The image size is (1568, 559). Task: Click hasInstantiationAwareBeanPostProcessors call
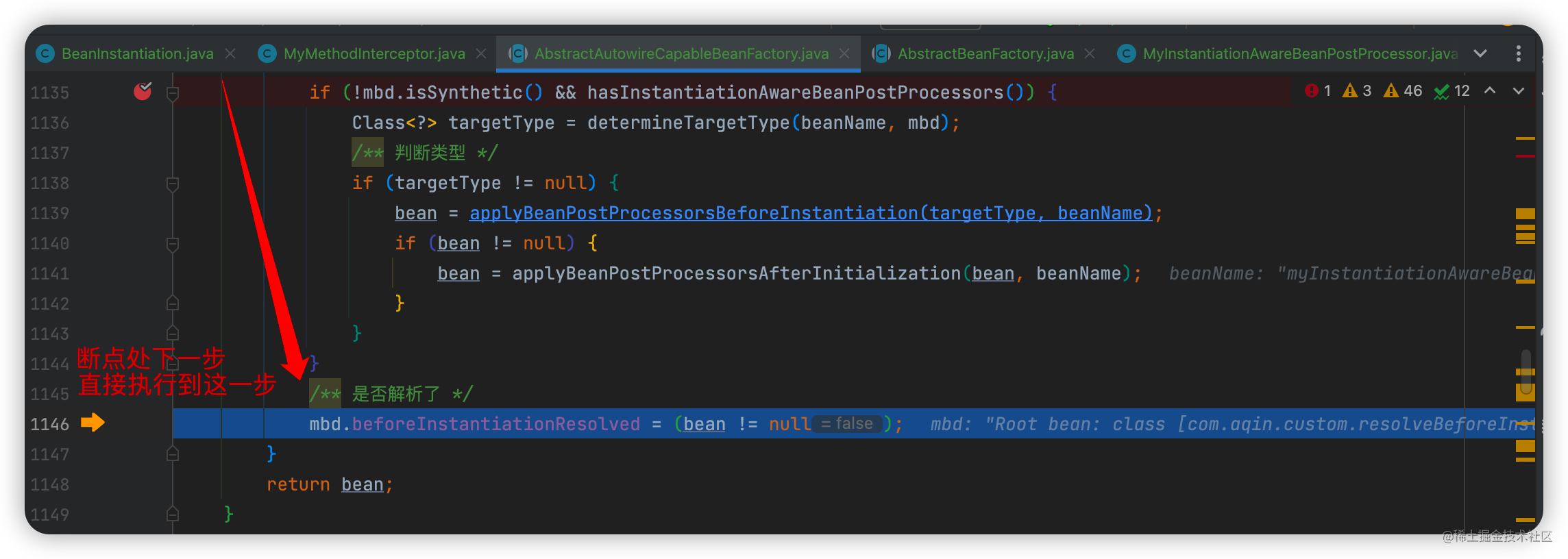(x=795, y=92)
